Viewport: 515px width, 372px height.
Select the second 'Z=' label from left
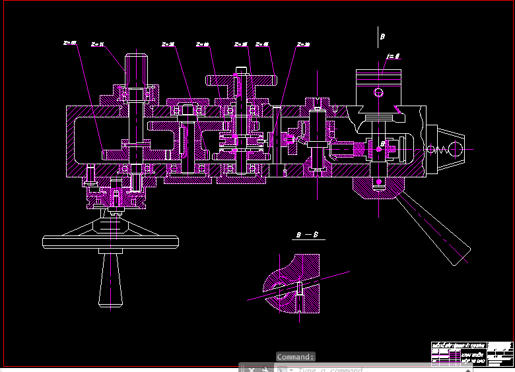98,44
